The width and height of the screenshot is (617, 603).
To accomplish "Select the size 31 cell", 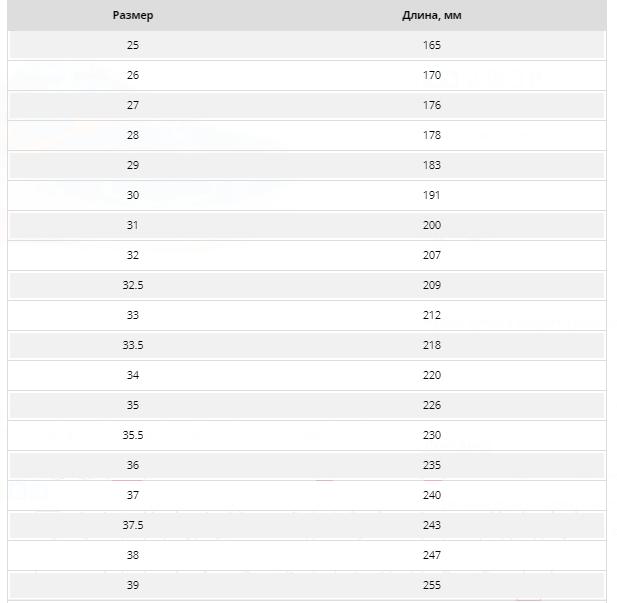I will click(133, 225).
